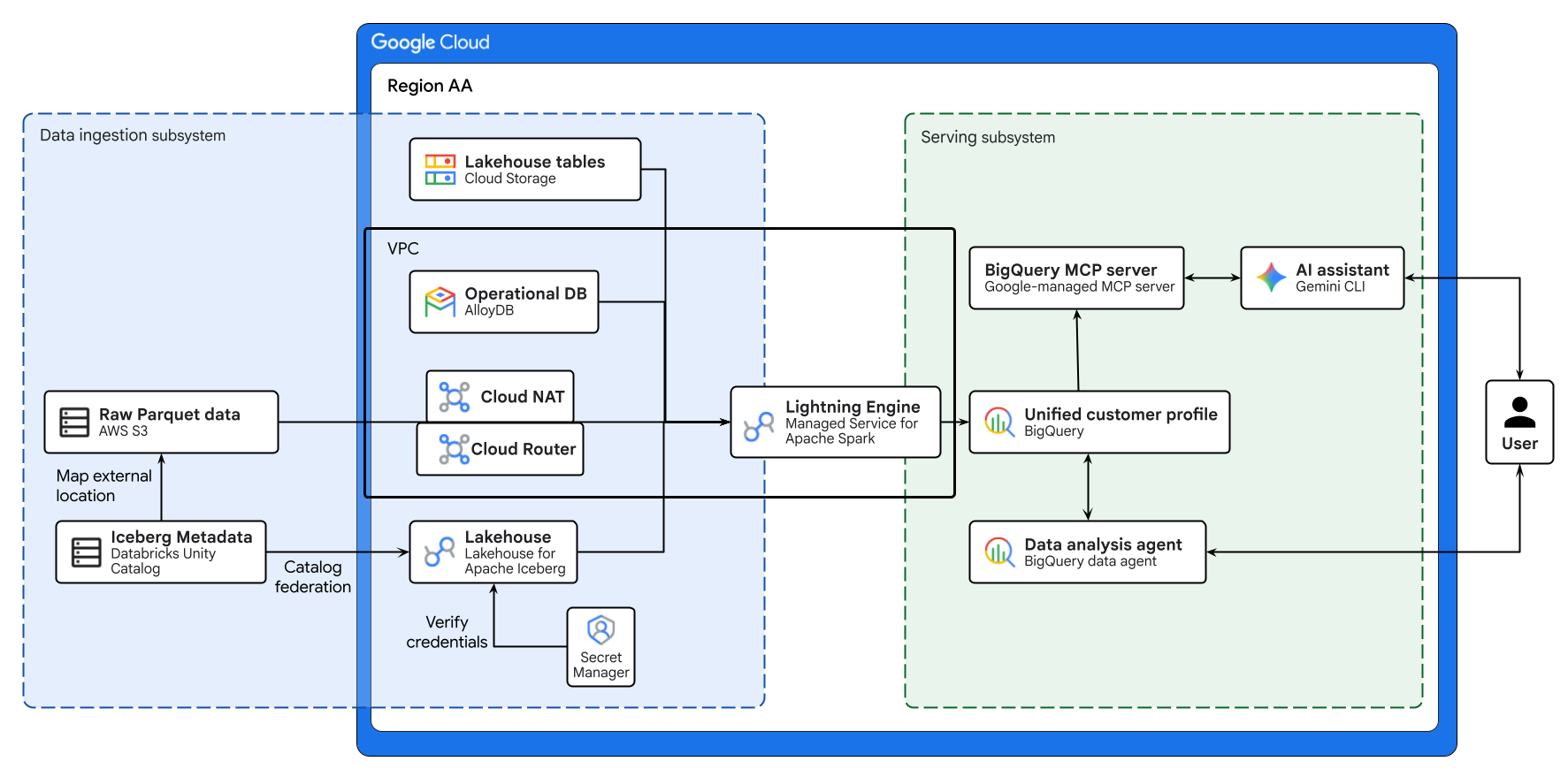Click the Cloud Storage subtitle text

(x=510, y=179)
